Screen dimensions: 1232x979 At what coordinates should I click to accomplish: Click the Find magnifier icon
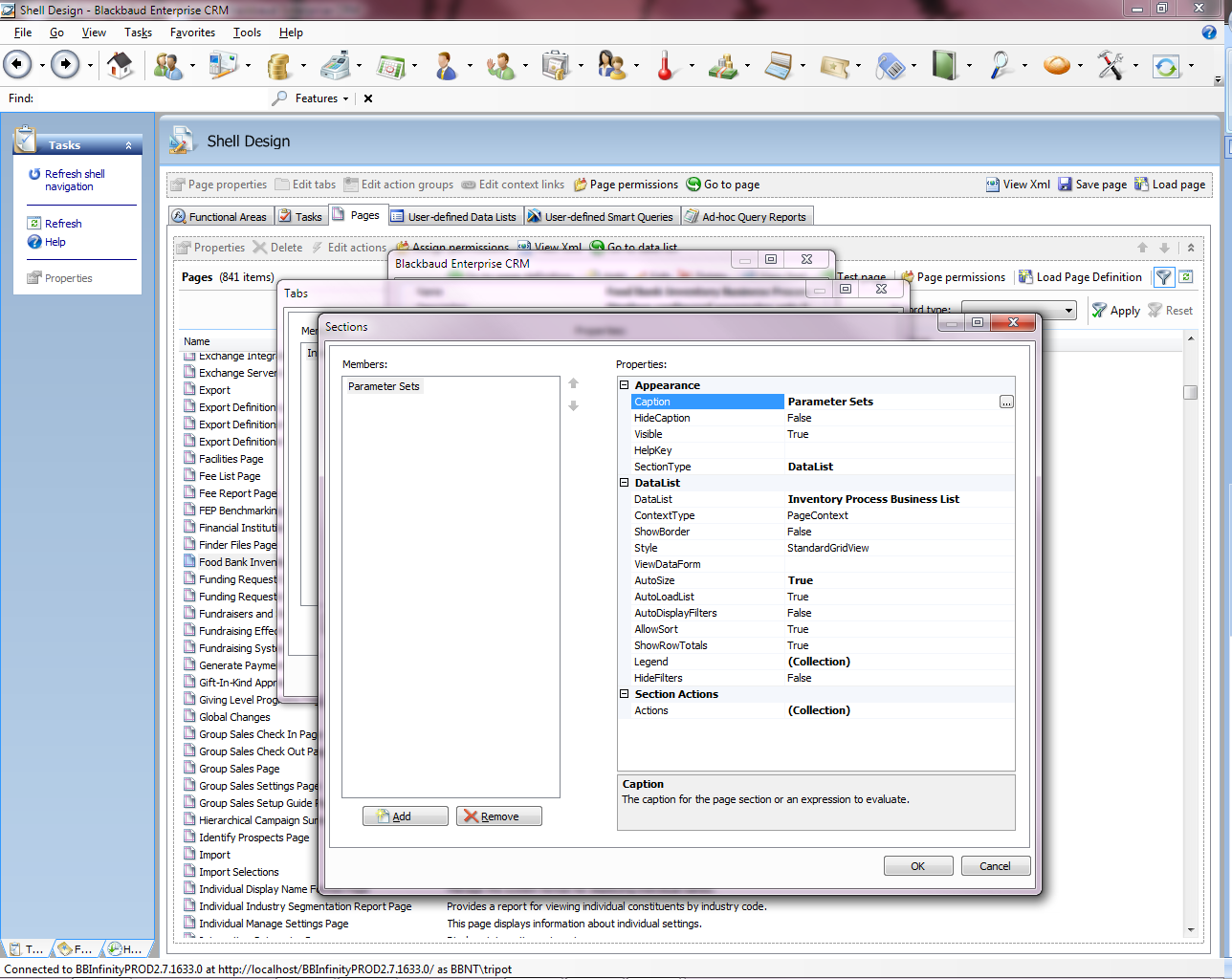click(279, 98)
